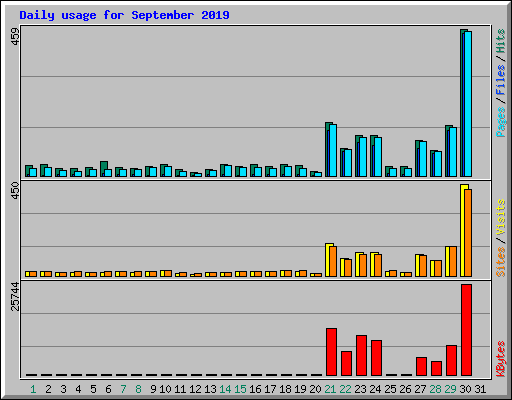
Task: Click the 'Visits' legend label
Action: pos(500,217)
